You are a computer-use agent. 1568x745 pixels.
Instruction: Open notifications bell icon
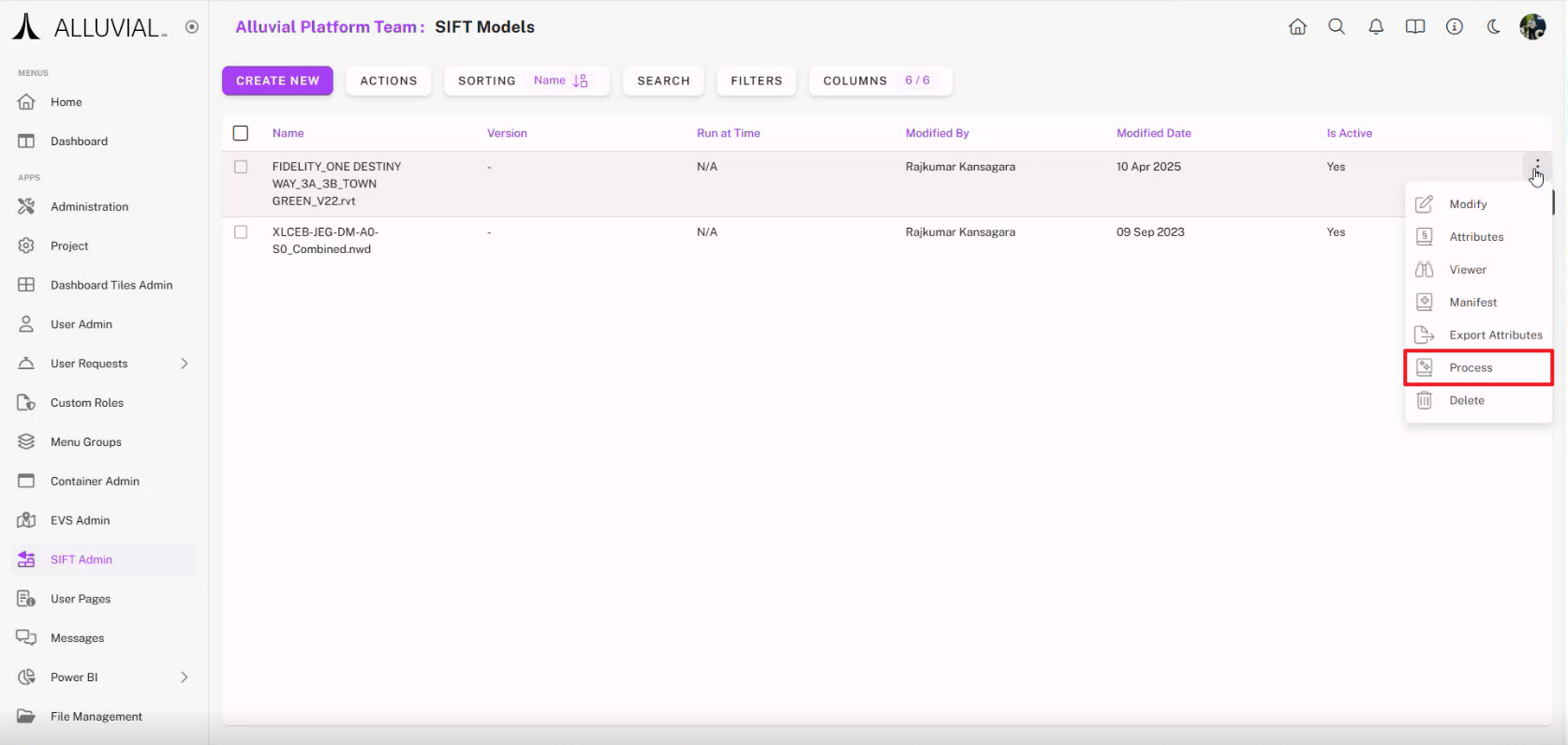click(x=1376, y=27)
